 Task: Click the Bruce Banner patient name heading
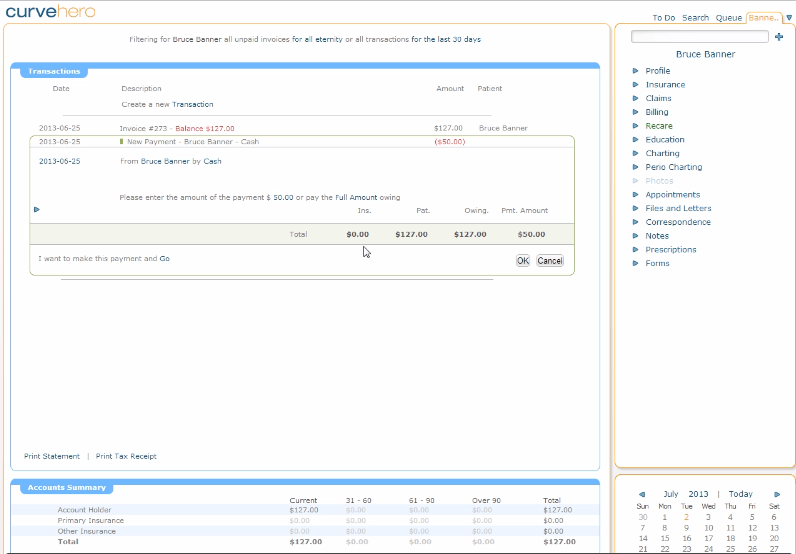pyautogui.click(x=705, y=54)
